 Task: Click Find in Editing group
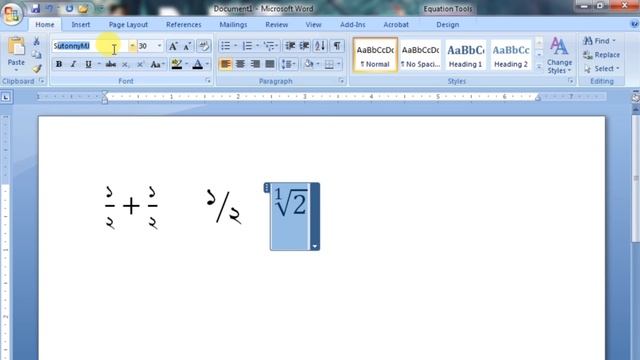click(599, 41)
